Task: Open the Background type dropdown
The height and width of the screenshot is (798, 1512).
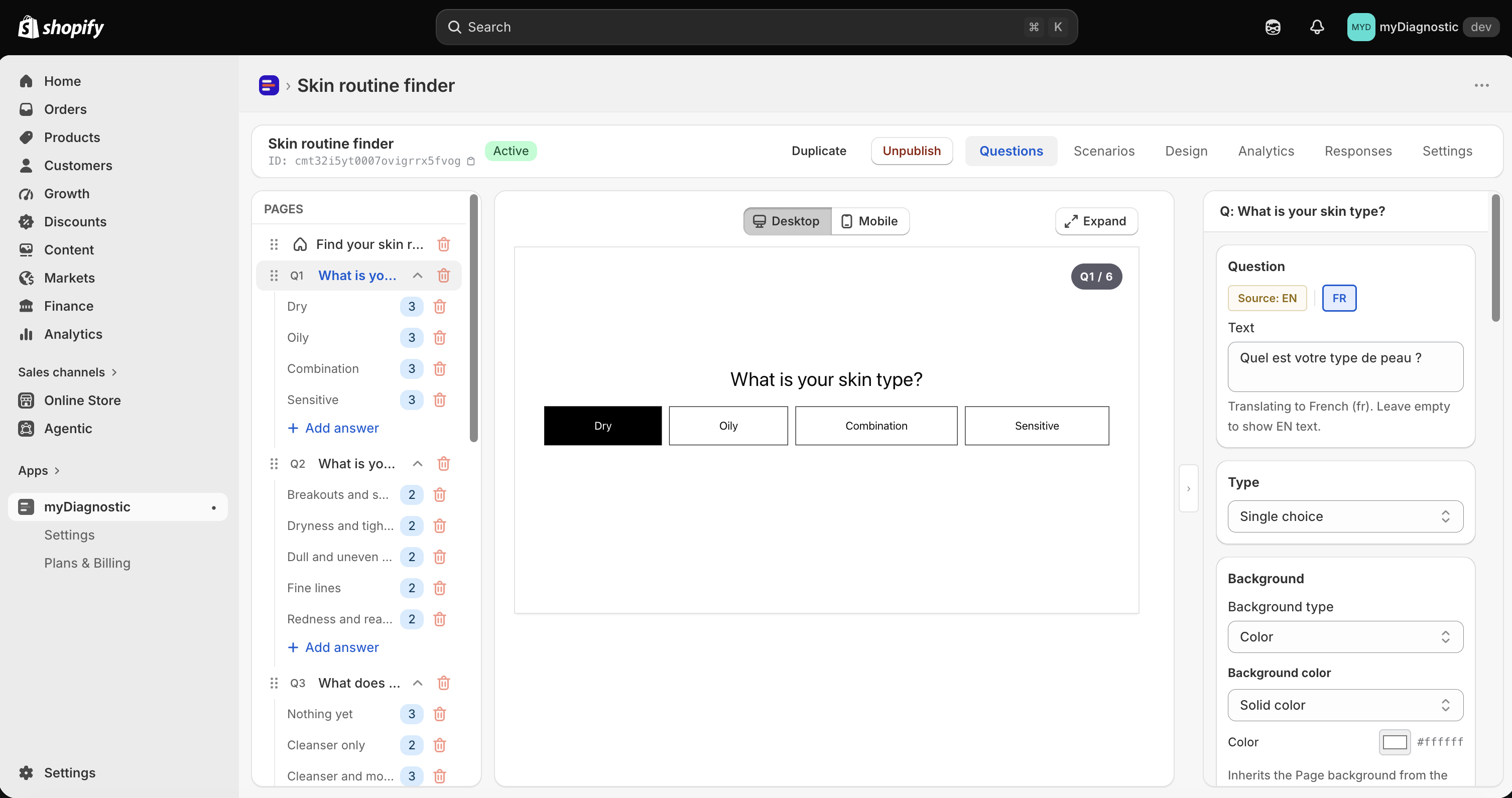Action: [1345, 636]
